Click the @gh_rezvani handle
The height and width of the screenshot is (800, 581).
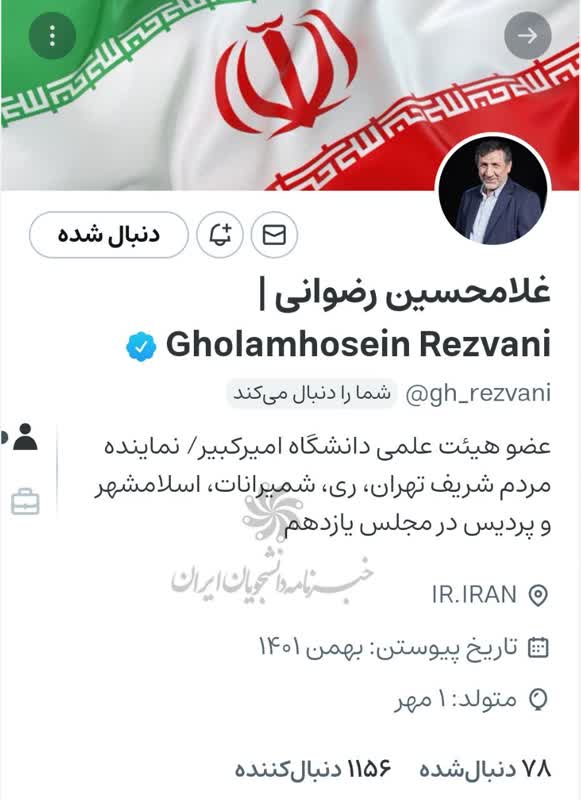pyautogui.click(x=478, y=394)
